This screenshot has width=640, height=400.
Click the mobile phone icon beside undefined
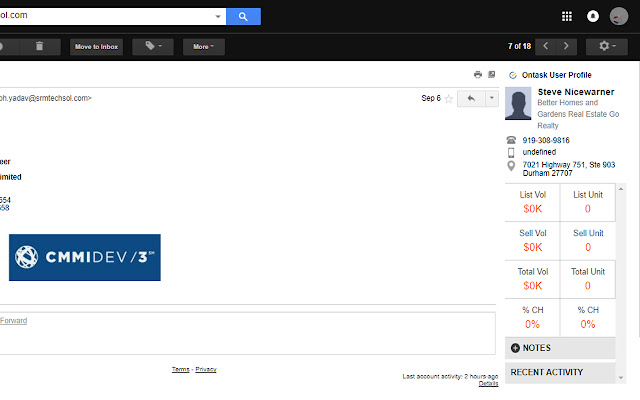[x=511, y=153]
